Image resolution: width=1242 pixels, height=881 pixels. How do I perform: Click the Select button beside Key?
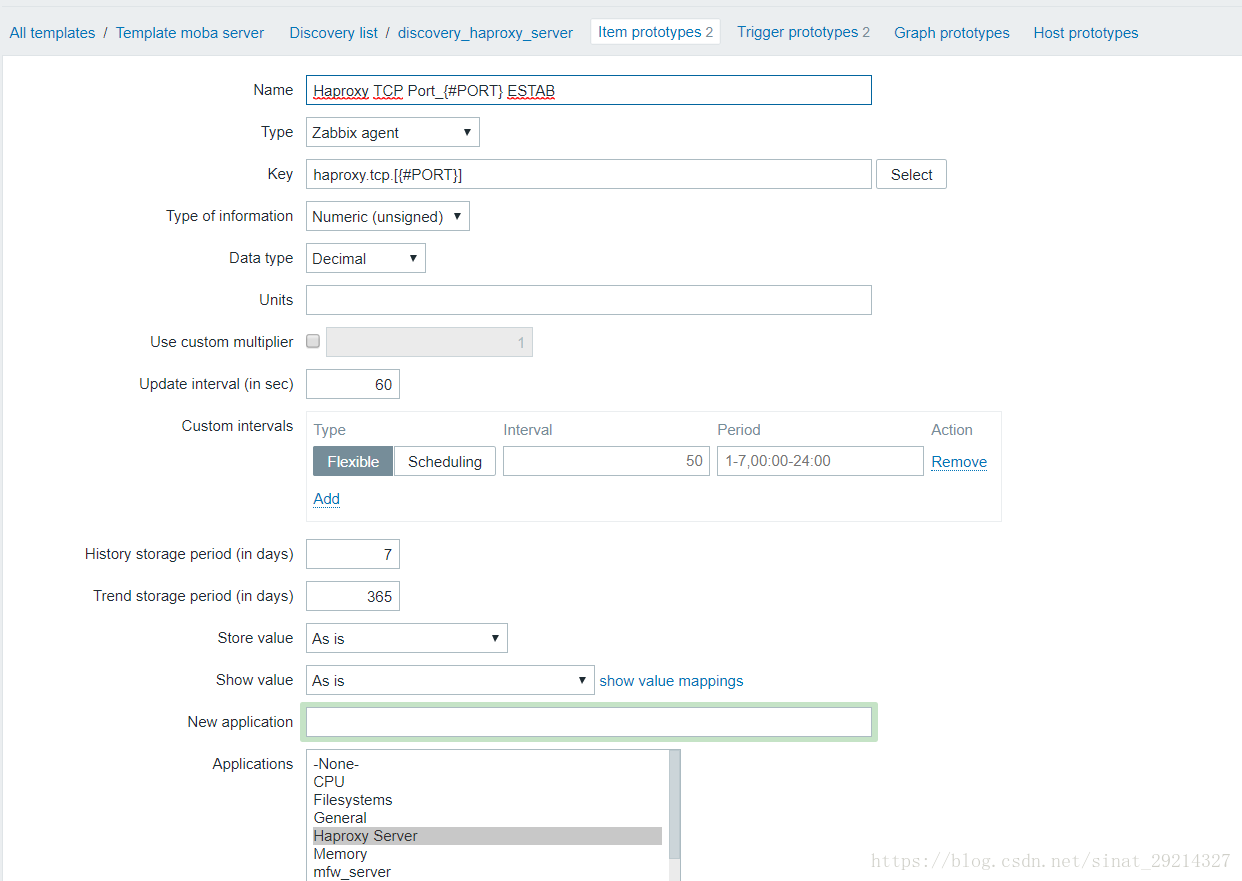tap(911, 174)
